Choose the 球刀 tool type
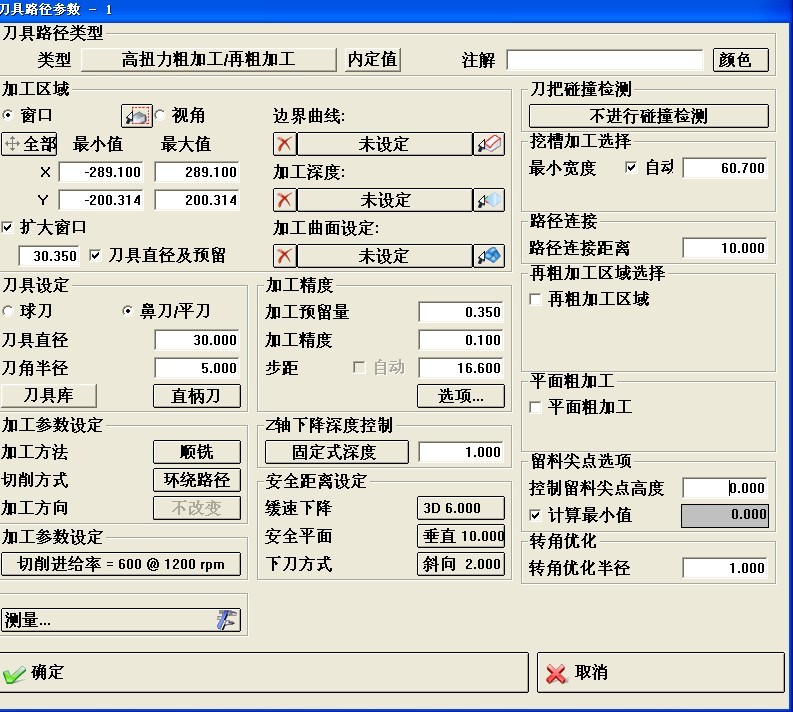 click(x=8, y=311)
